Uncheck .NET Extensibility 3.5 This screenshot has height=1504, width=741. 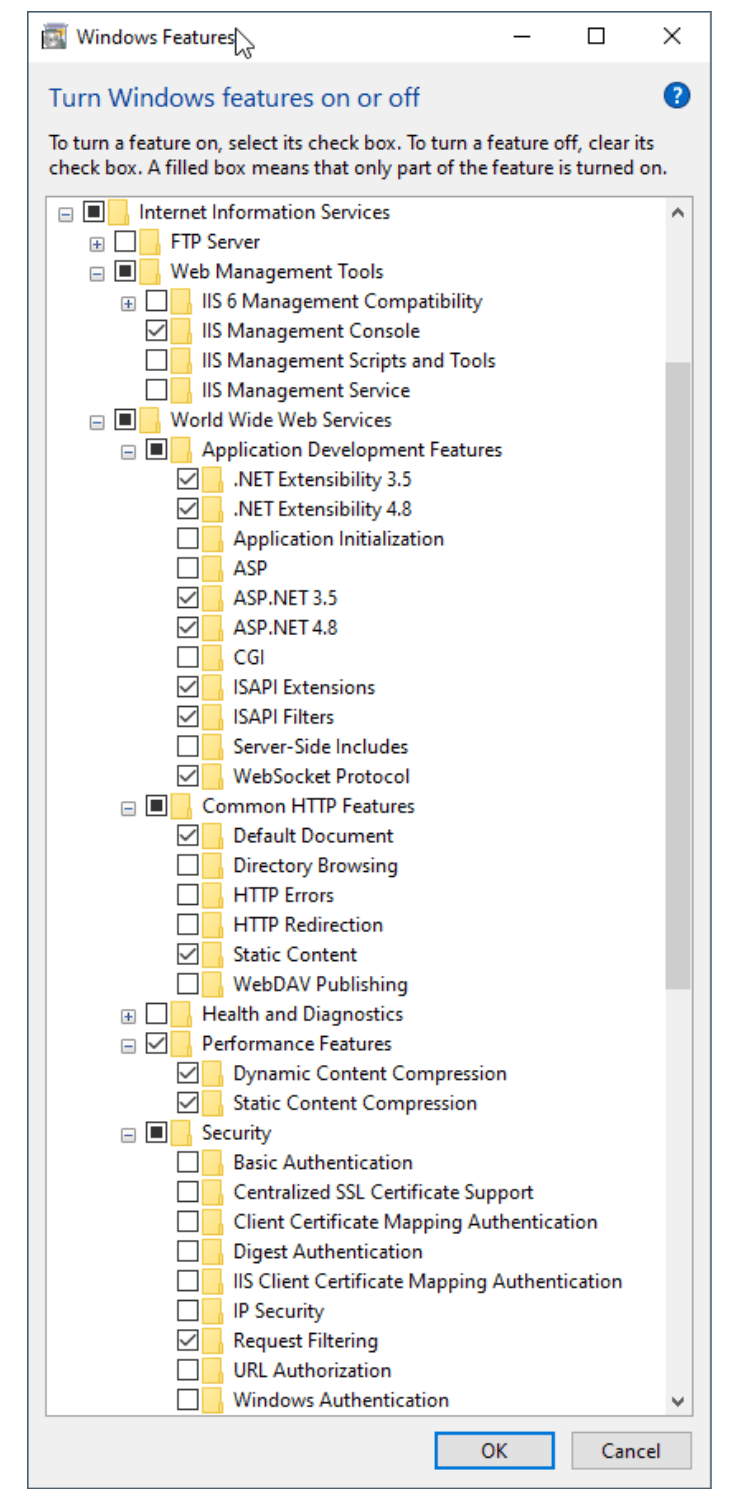(x=187, y=480)
